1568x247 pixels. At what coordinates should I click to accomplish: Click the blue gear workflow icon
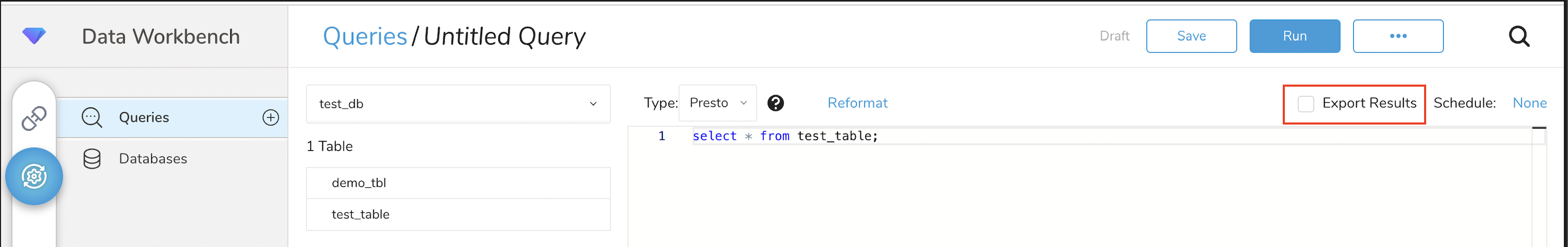tap(34, 176)
